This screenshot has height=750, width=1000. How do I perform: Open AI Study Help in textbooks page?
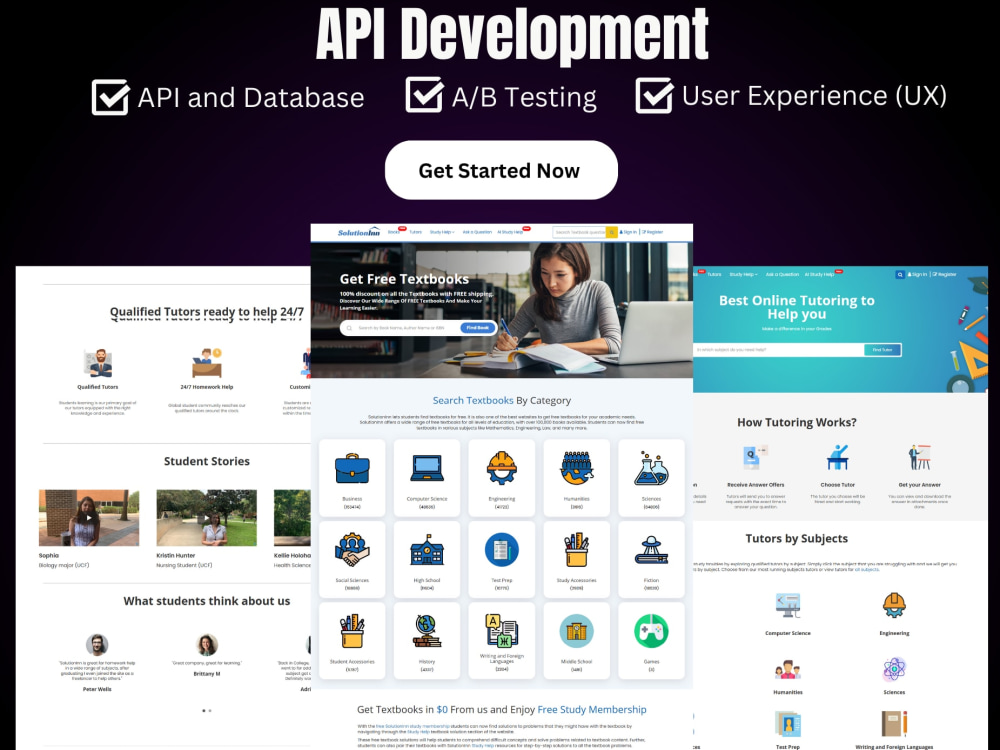pos(510,232)
